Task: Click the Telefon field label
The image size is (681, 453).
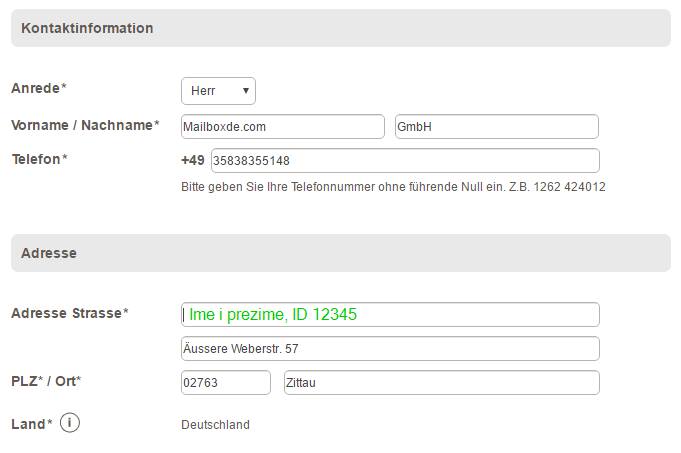Action: tap(39, 159)
